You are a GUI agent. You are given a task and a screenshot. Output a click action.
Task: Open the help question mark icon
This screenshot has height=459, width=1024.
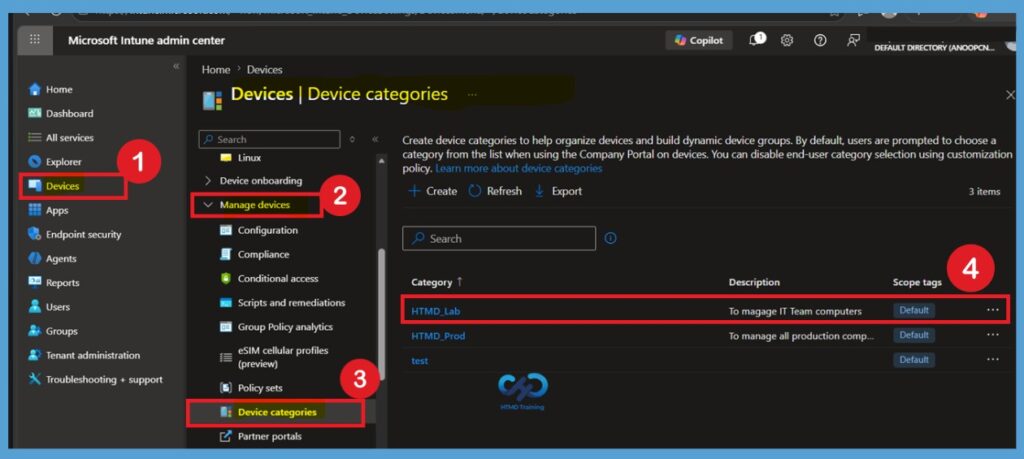[820, 40]
